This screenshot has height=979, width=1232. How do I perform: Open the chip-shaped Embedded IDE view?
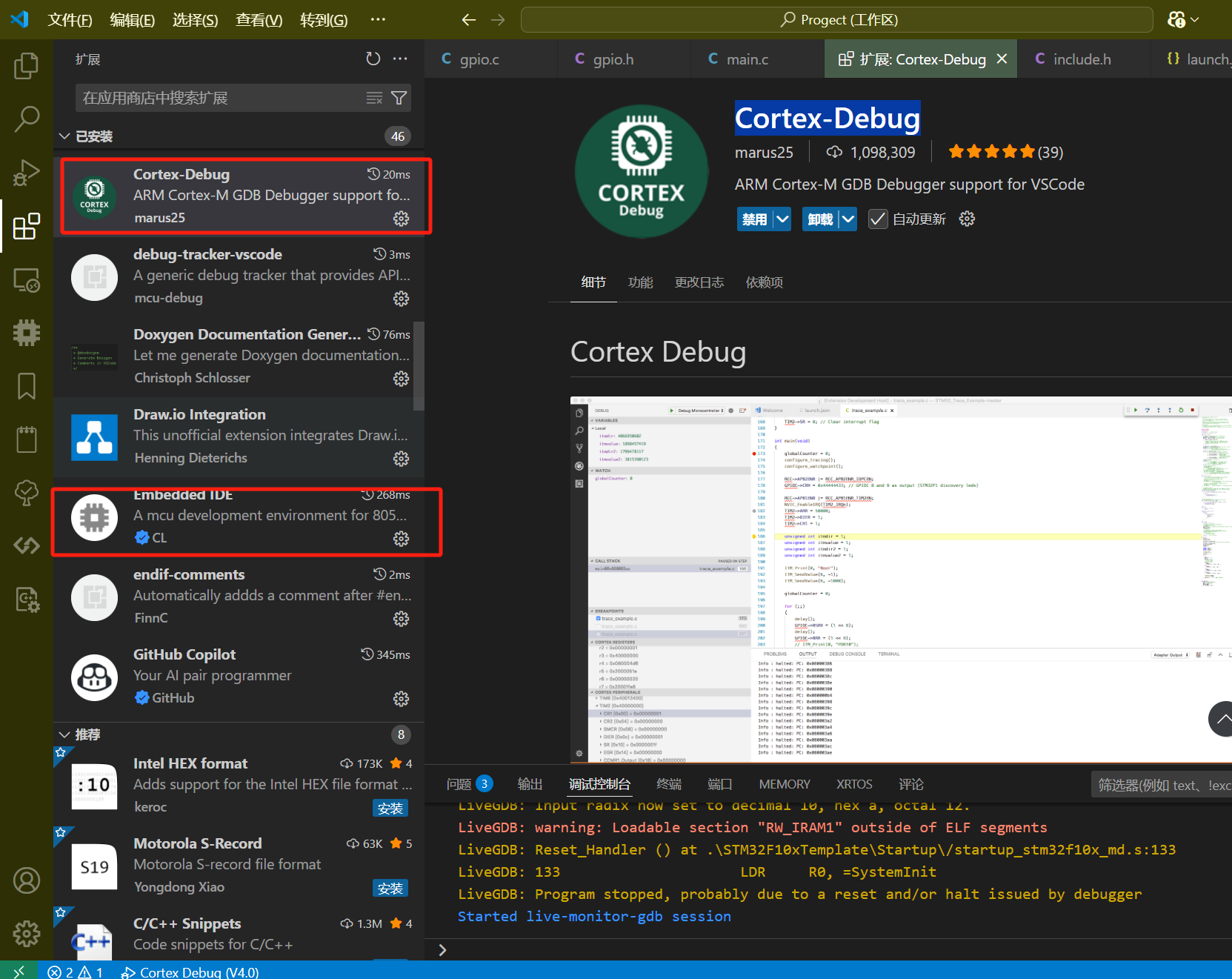click(27, 333)
